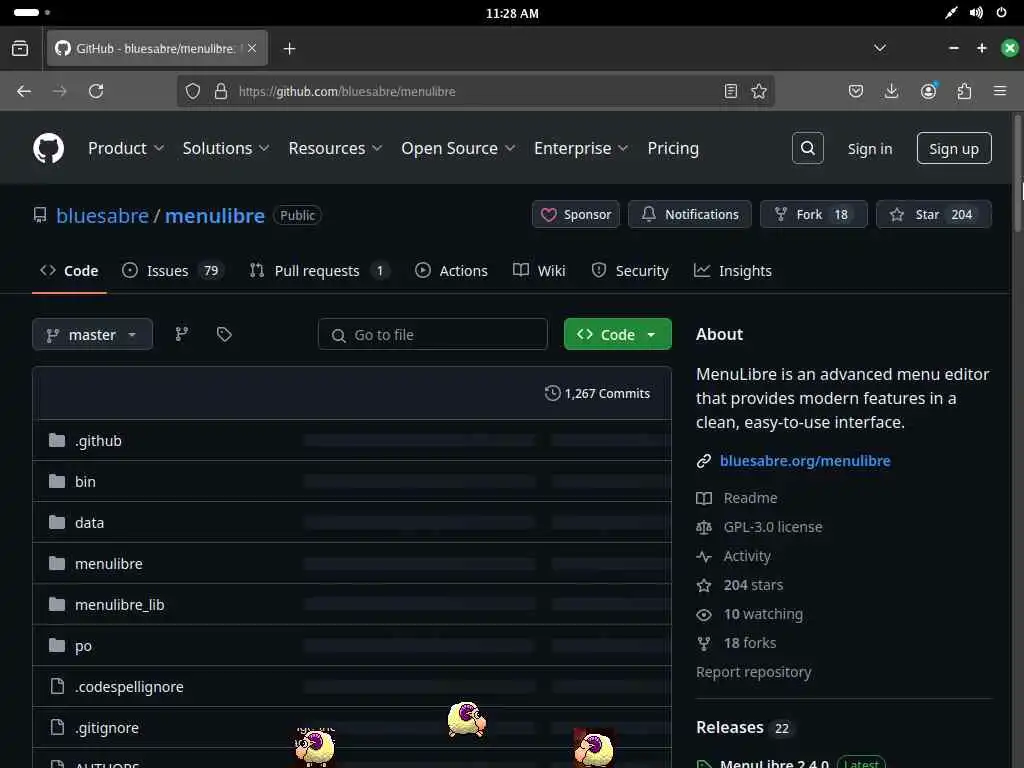This screenshot has height=768, width=1024.
Task: Open the .codespellignore file
Action: pos(129,687)
